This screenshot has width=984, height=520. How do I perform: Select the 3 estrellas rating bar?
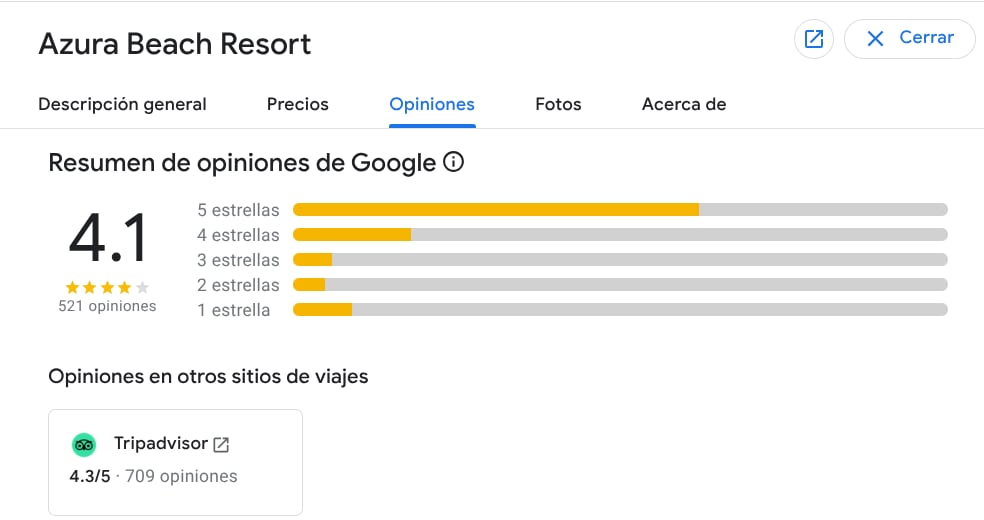(620, 260)
